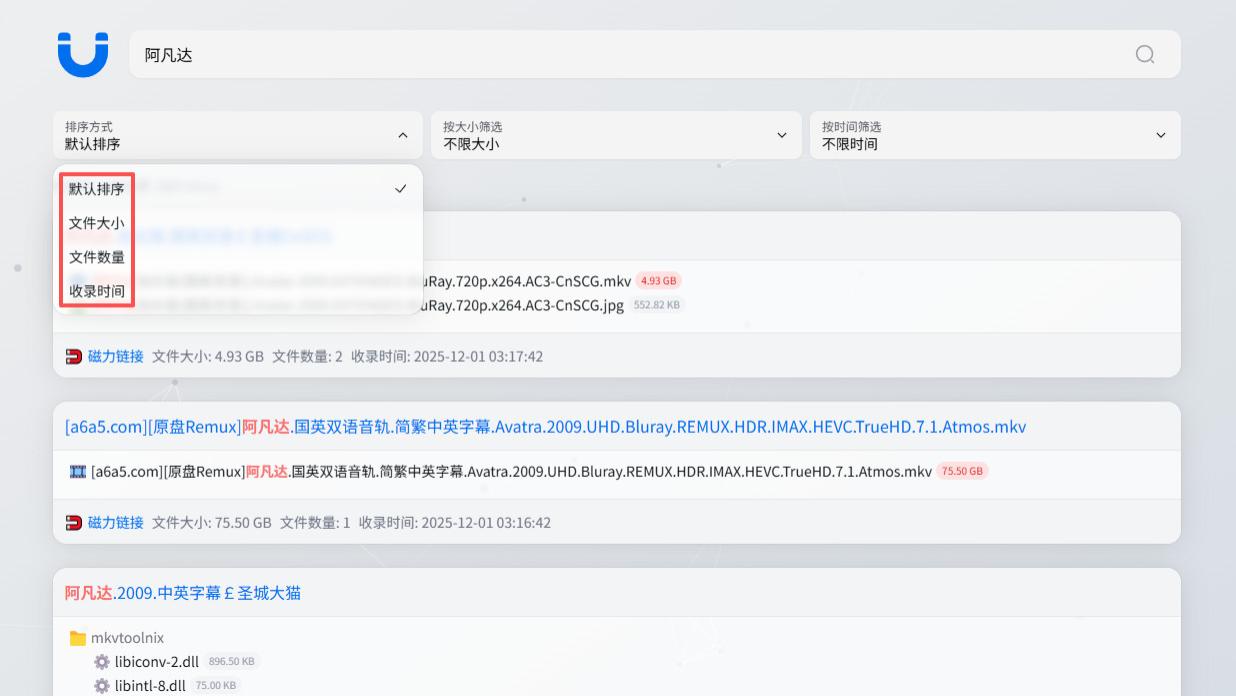This screenshot has width=1236, height=696.
Task: Click the search input containing 阿凡达
Action: point(400,54)
